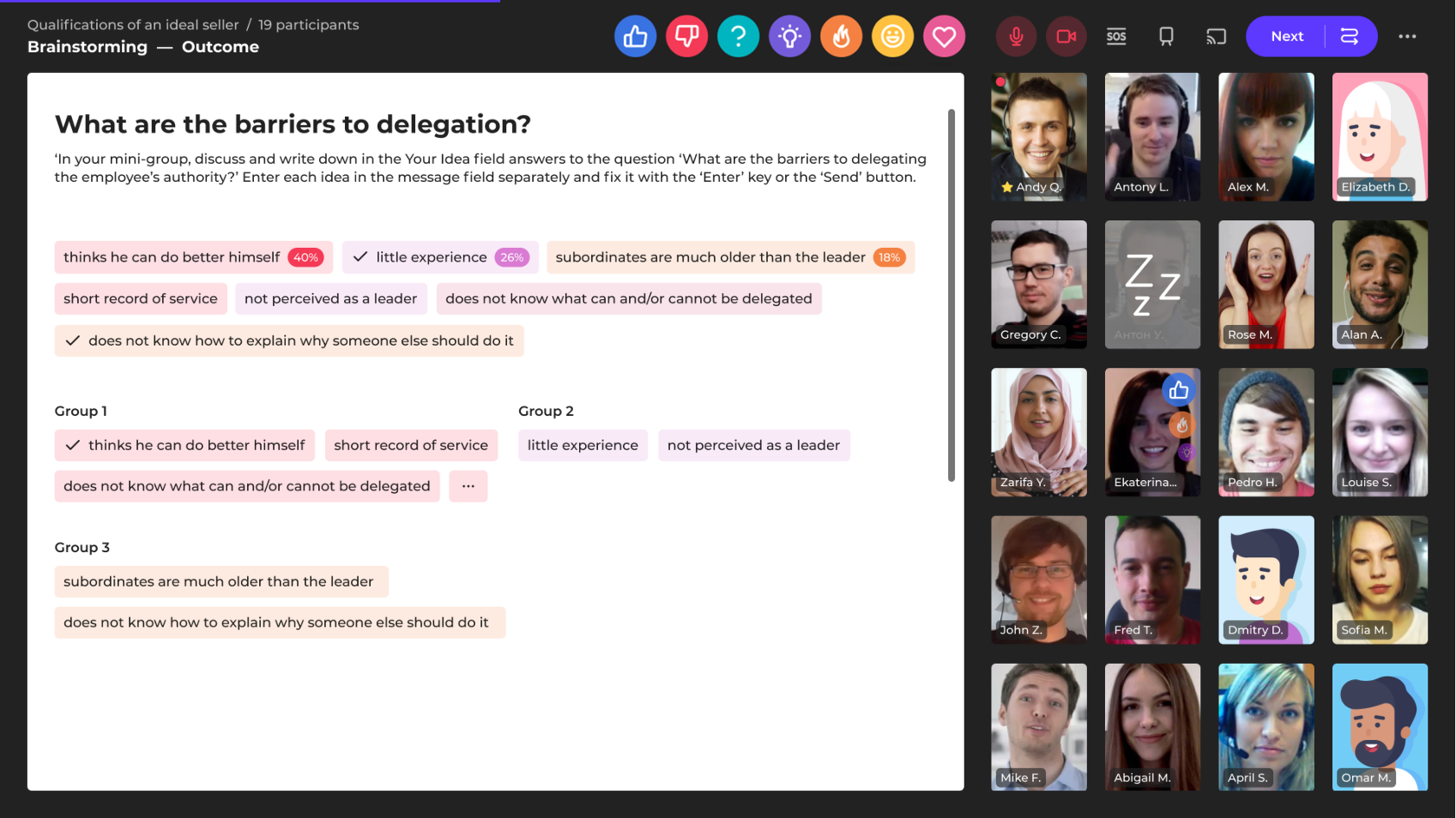Open the agenda list beside Next
1456x818 pixels.
point(1349,36)
